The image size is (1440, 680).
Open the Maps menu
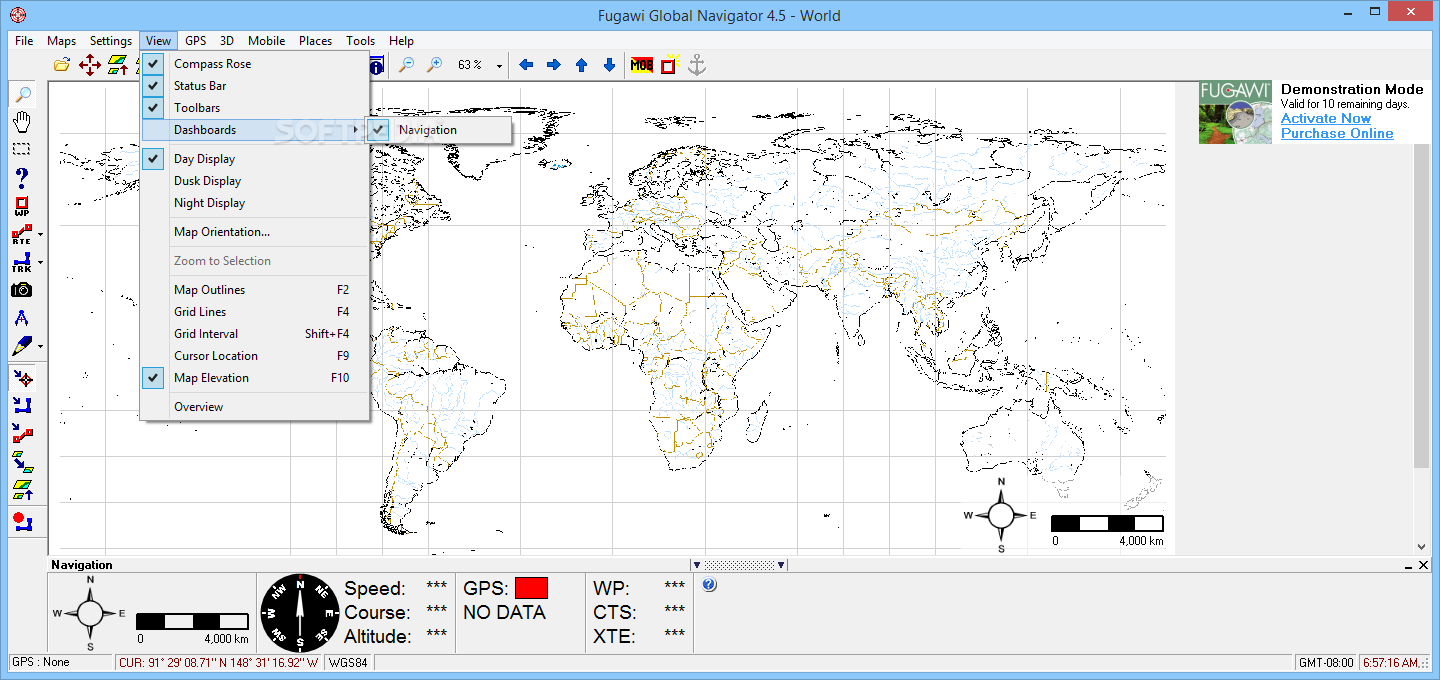click(62, 41)
